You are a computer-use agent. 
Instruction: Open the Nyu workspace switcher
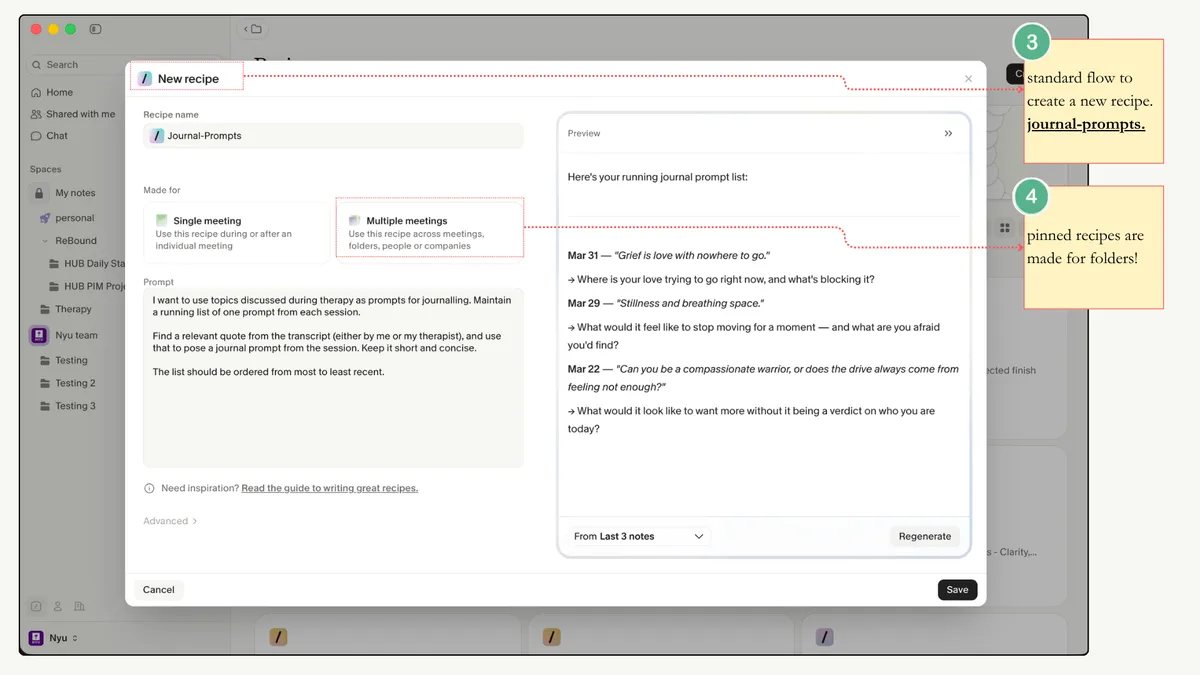(x=54, y=638)
